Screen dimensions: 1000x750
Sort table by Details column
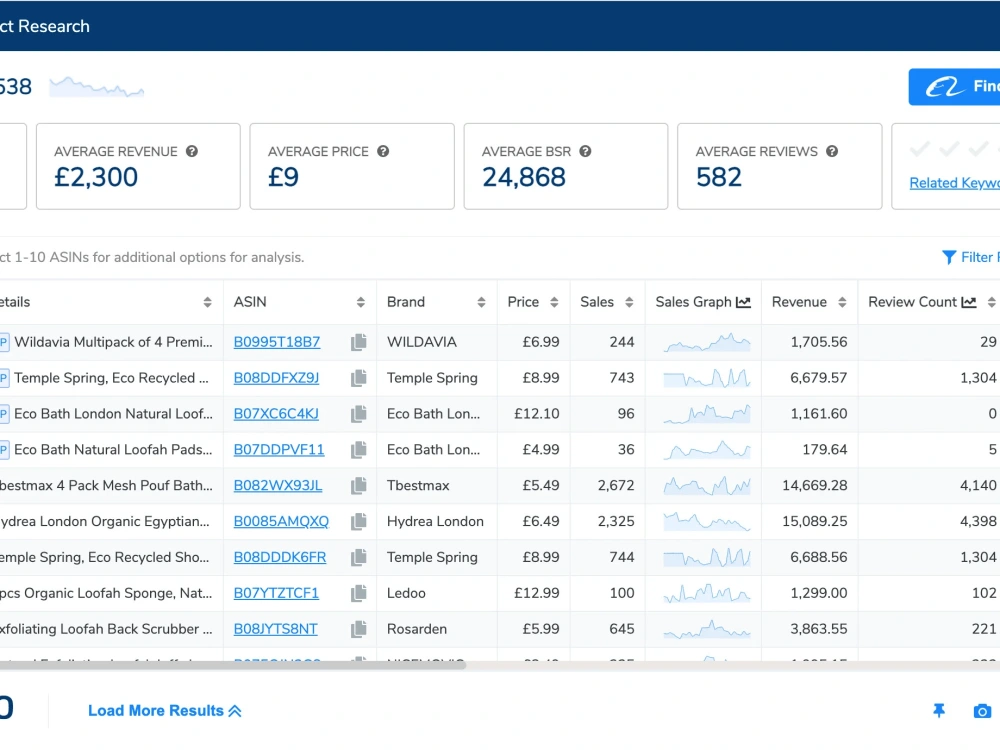point(207,302)
